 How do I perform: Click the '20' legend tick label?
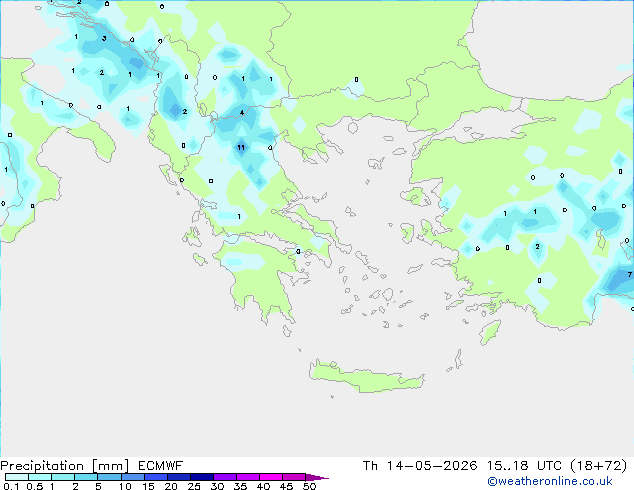[x=171, y=486]
